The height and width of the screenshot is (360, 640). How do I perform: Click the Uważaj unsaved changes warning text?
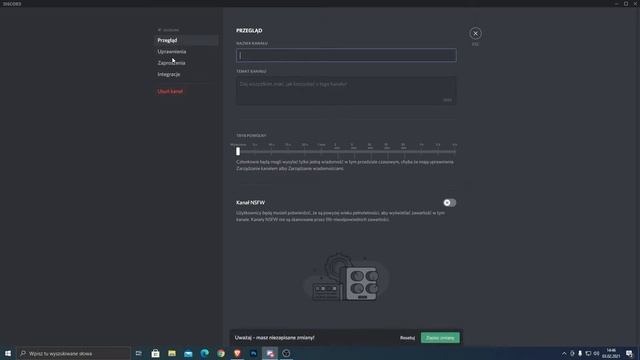coord(274,338)
